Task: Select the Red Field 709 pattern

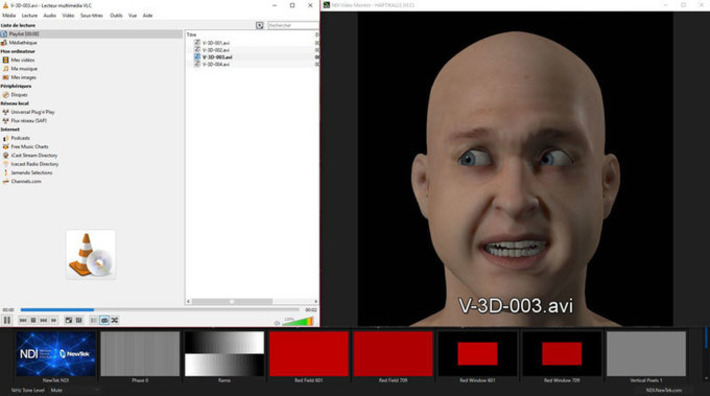Action: (393, 354)
